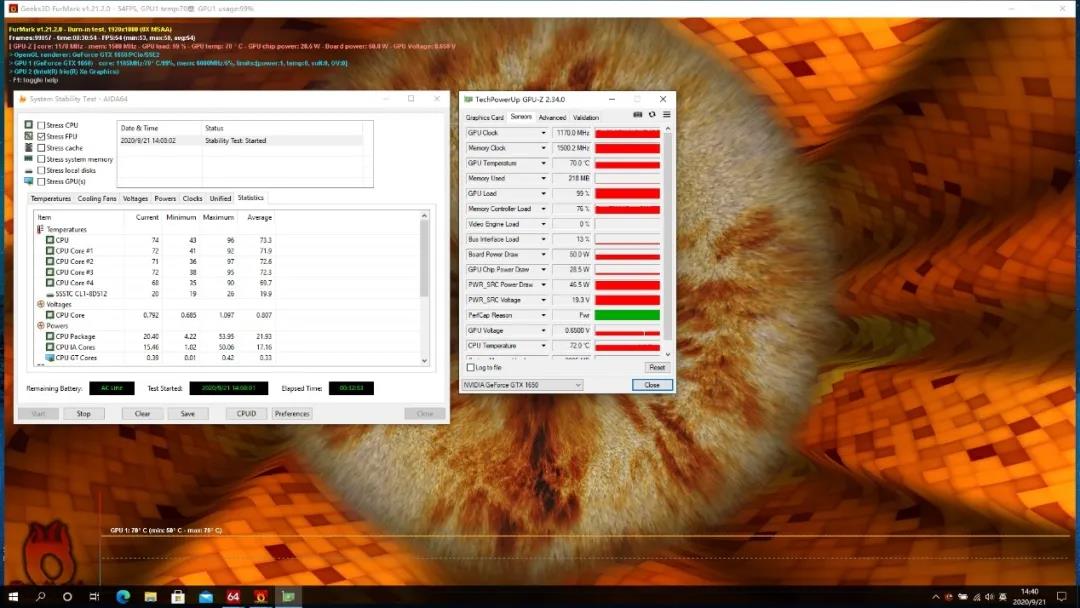The width and height of the screenshot is (1080, 608).
Task: Open GPU Load sensor dropdown
Action: [543, 193]
